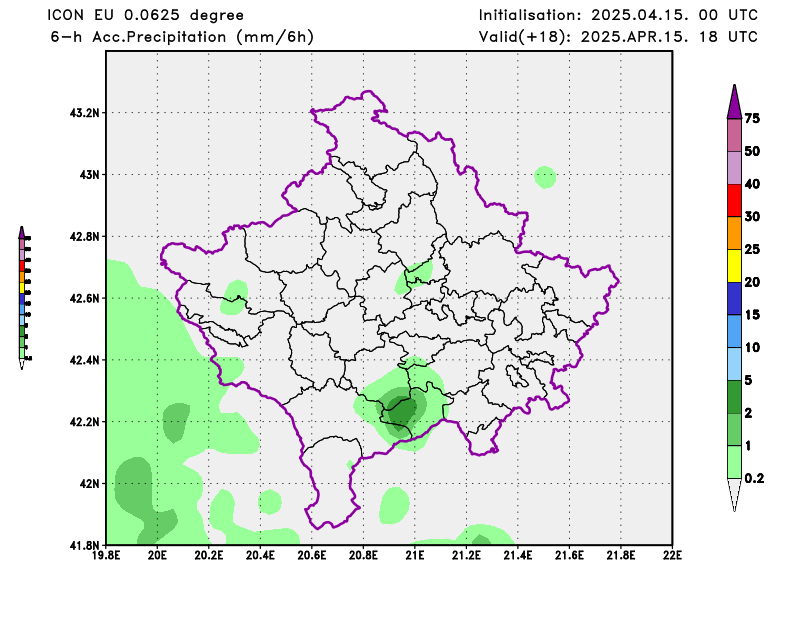Click the 21E longitude label
This screenshot has height=618, width=800.
click(415, 555)
